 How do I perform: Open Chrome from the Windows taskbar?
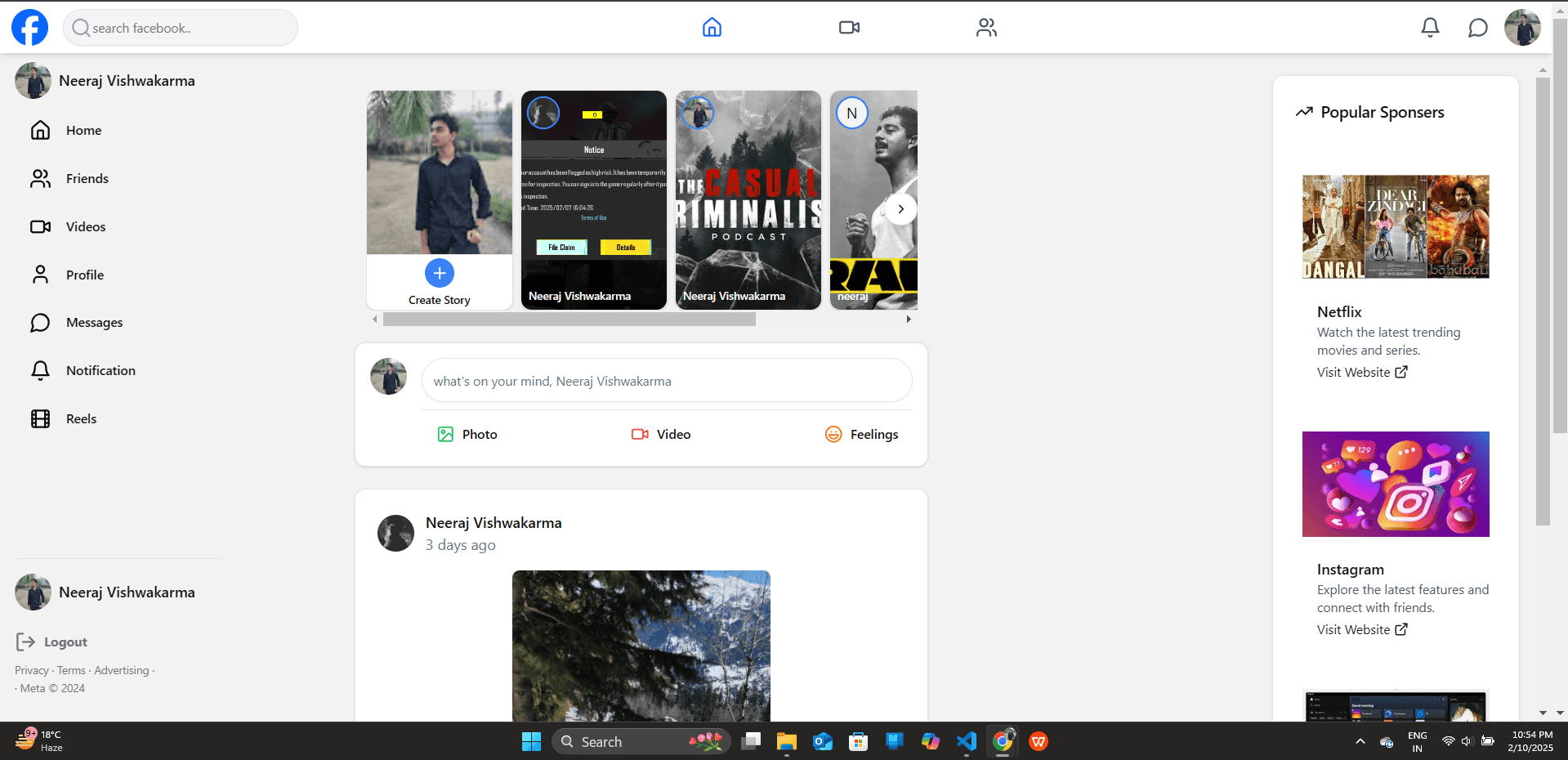[1002, 741]
